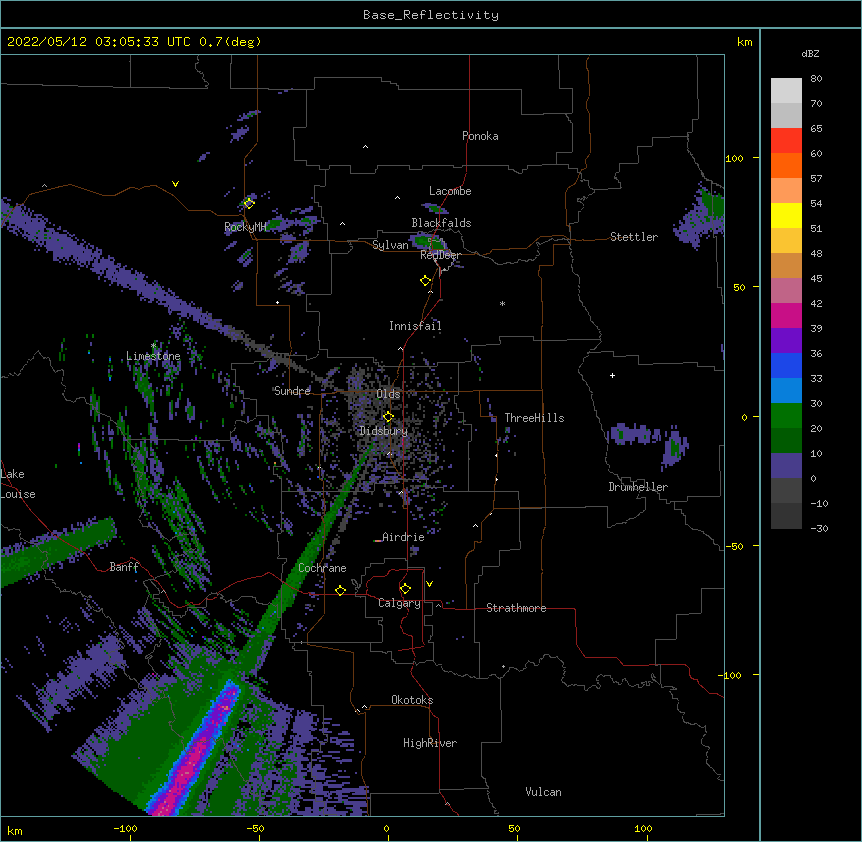Click the Lacombe city label
The width and height of the screenshot is (862, 842).
coord(450,191)
